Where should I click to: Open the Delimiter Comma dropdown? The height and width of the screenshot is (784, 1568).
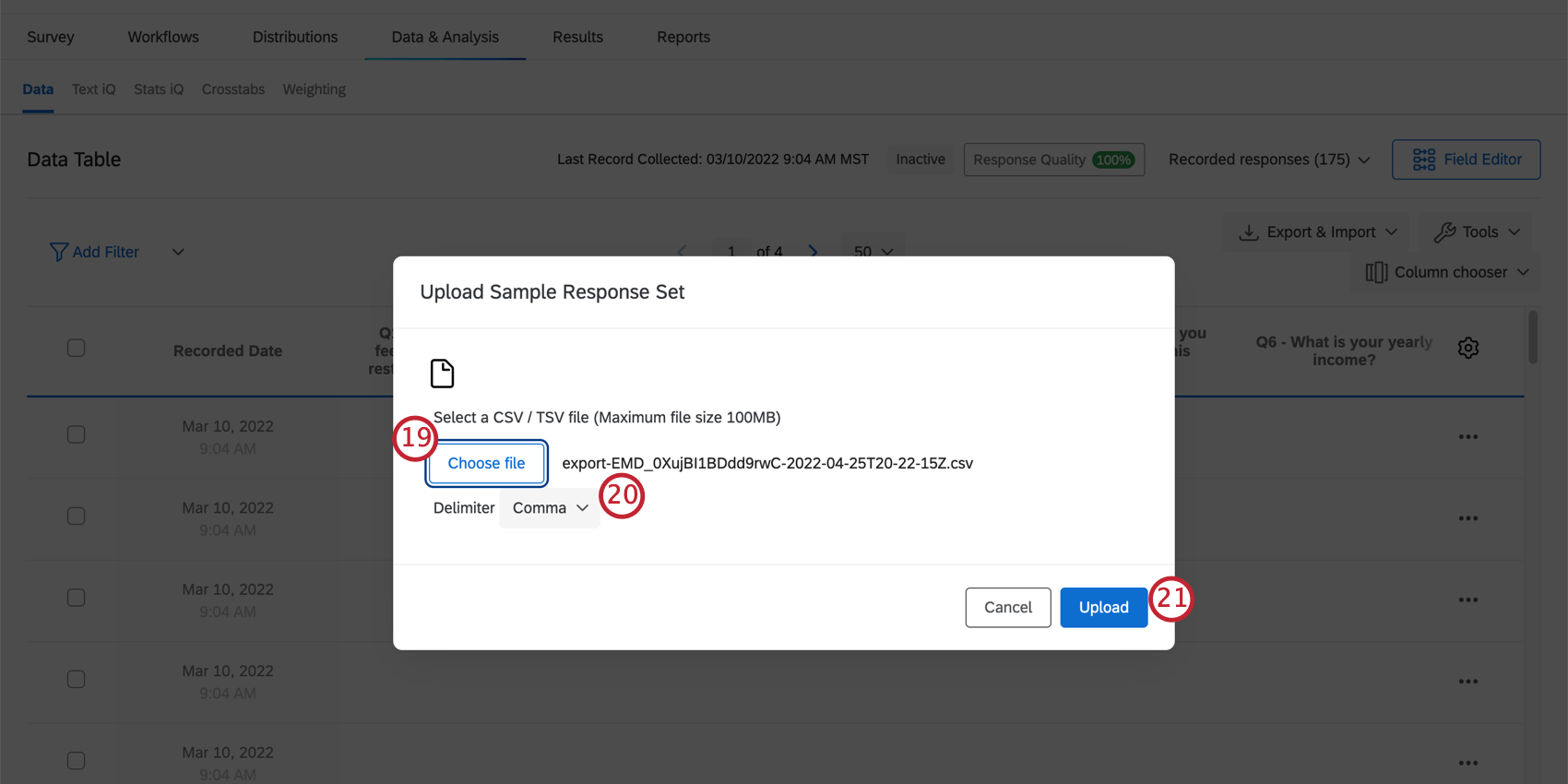550,508
